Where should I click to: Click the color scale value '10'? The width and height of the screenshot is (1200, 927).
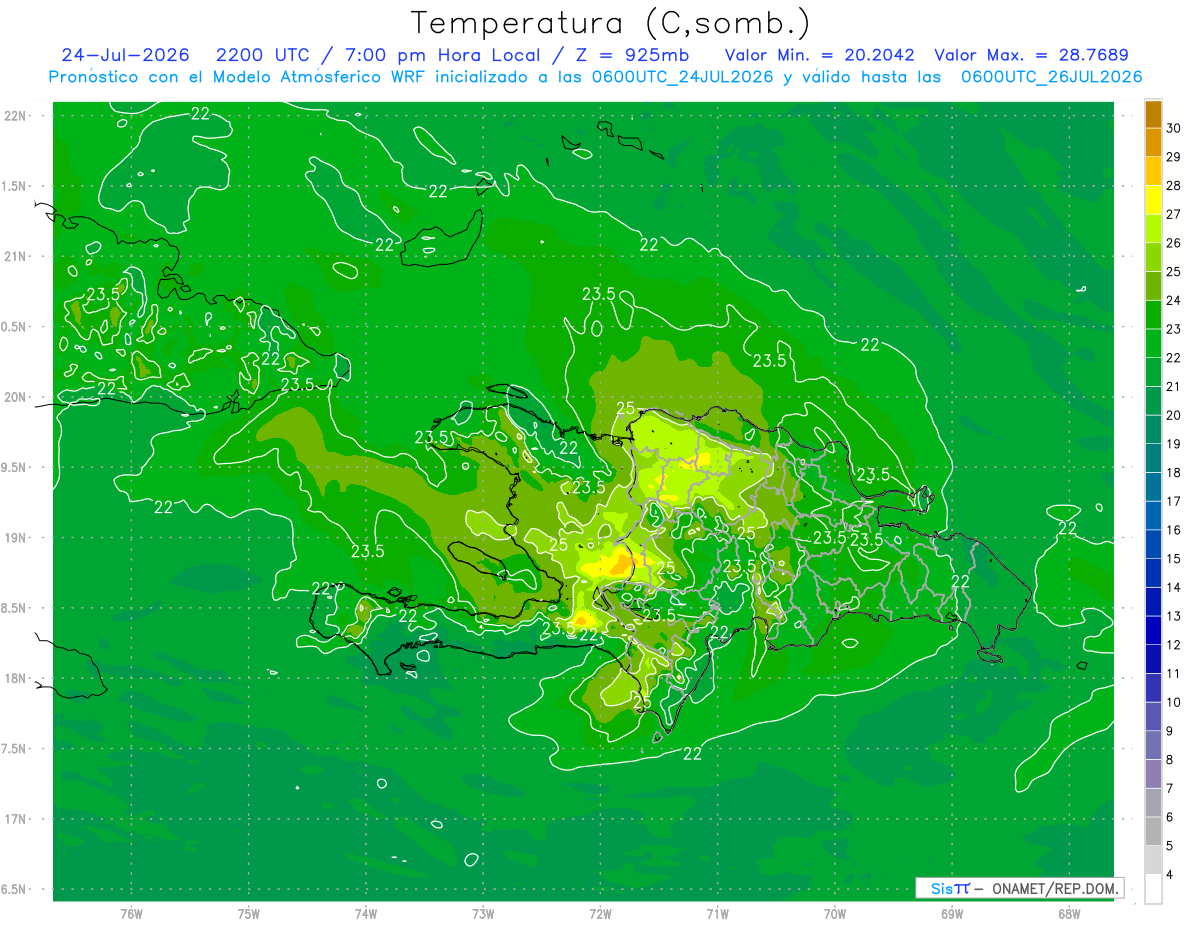point(1173,703)
